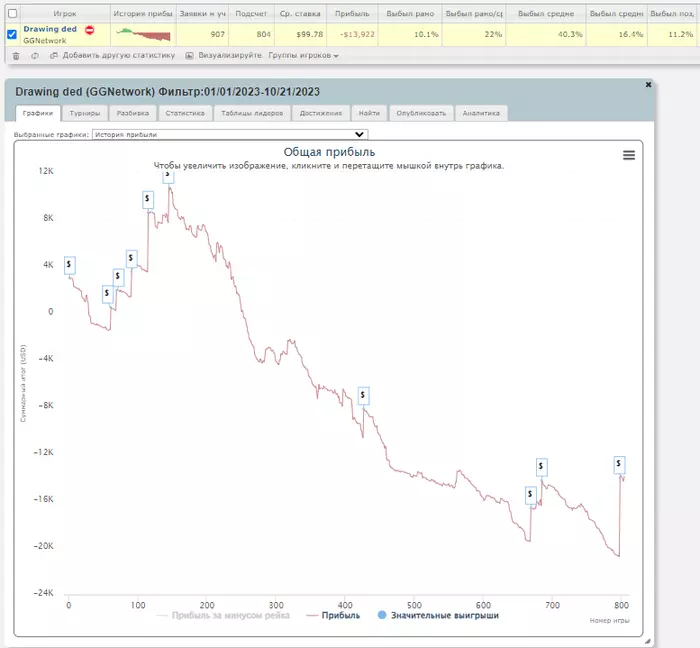The height and width of the screenshot is (648, 700).
Task: Open the chart hamburger context menu
Action: (629, 155)
